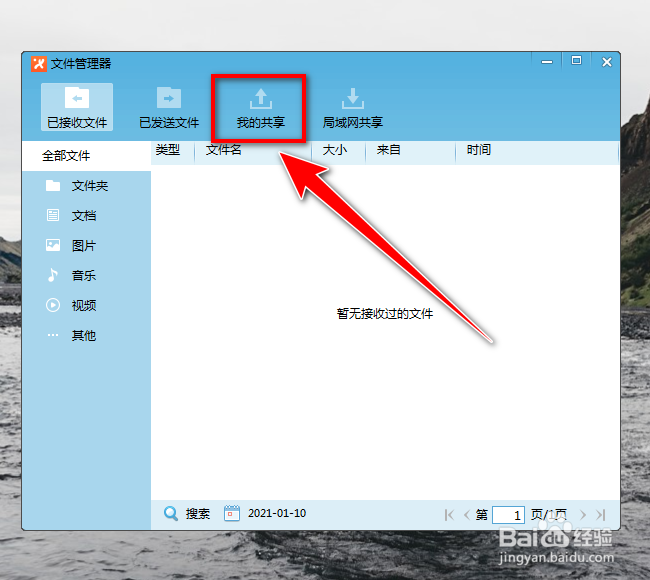Select the 其他 others filter label
This screenshot has width=650, height=580.
(x=84, y=335)
